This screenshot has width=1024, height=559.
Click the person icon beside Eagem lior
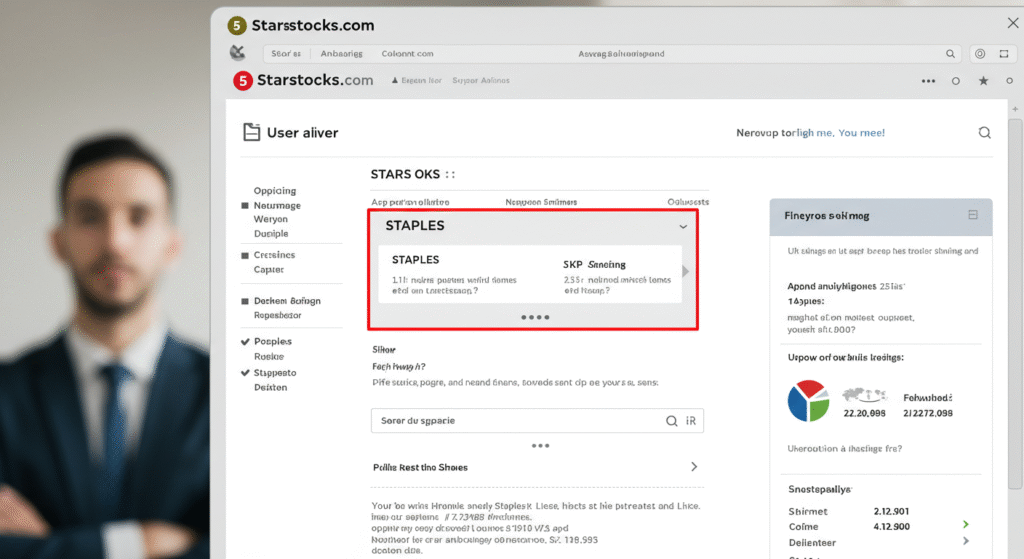click(x=394, y=80)
